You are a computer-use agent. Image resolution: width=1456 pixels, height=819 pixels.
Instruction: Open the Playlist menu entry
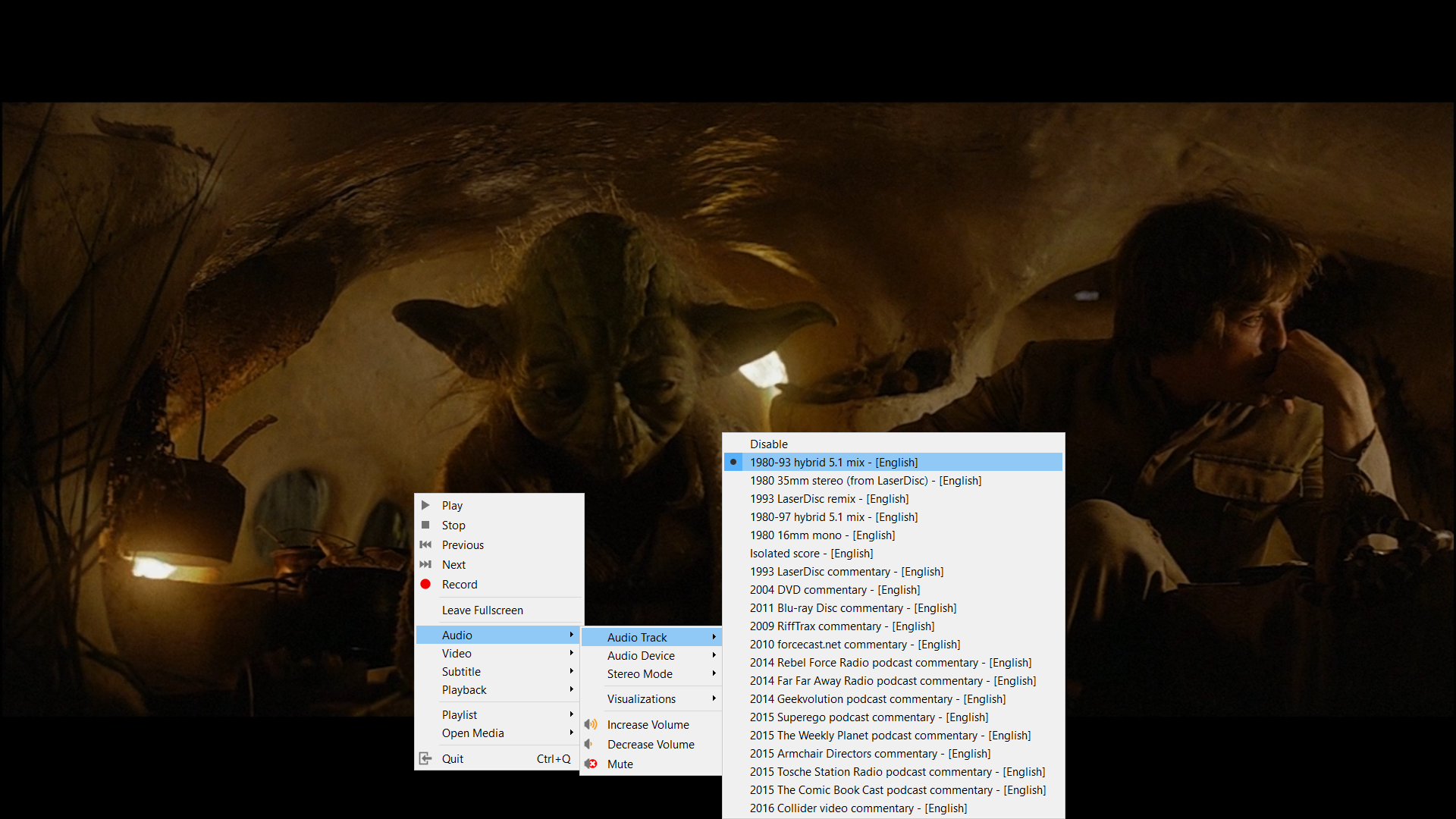click(x=498, y=714)
